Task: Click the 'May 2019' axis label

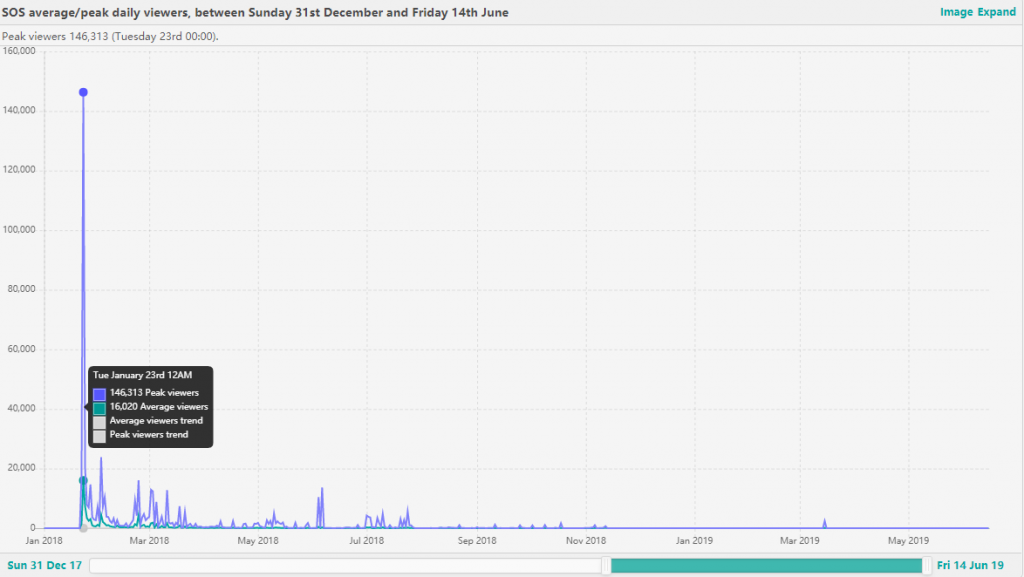Action: 908,540
